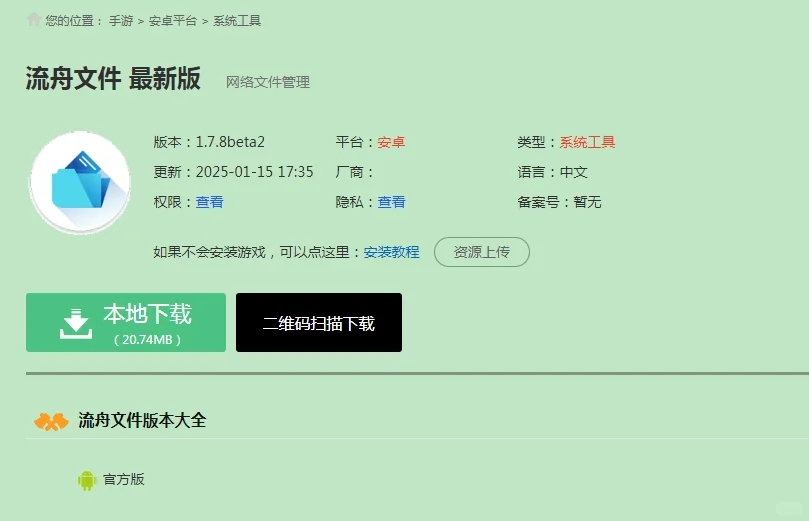The image size is (809, 521).
Task: View the 隐私 policy with 查看
Action: 391,202
